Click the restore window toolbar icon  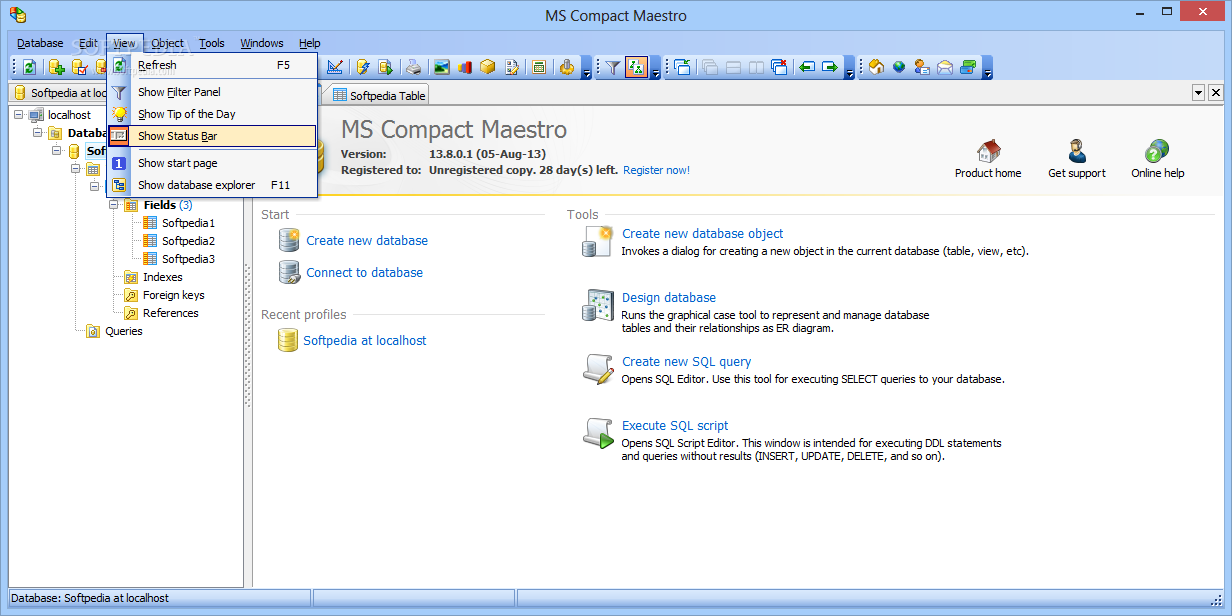(x=682, y=67)
